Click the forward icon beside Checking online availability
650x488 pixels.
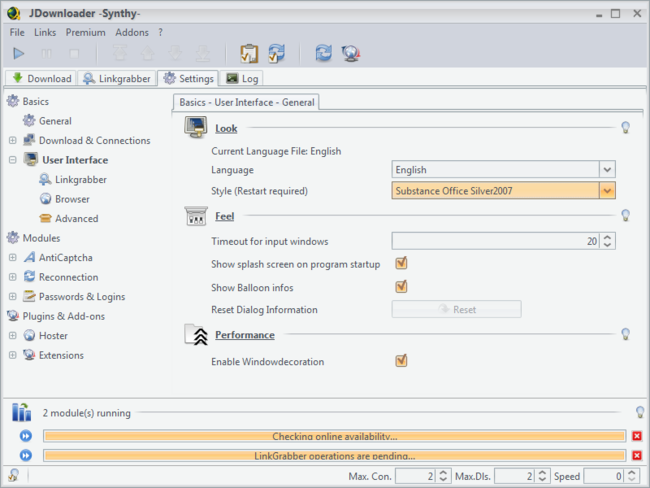coord(26,436)
